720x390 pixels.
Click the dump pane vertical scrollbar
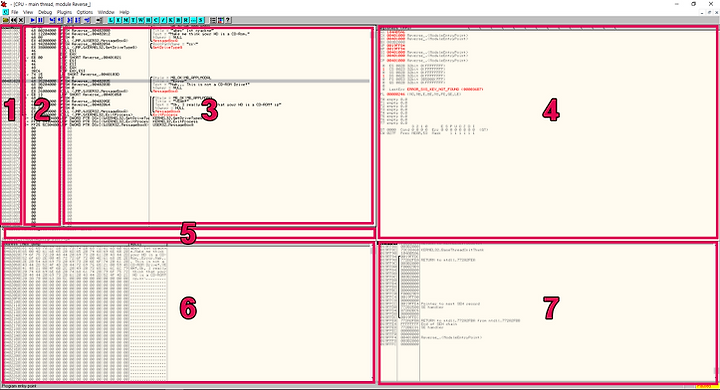coord(372,313)
